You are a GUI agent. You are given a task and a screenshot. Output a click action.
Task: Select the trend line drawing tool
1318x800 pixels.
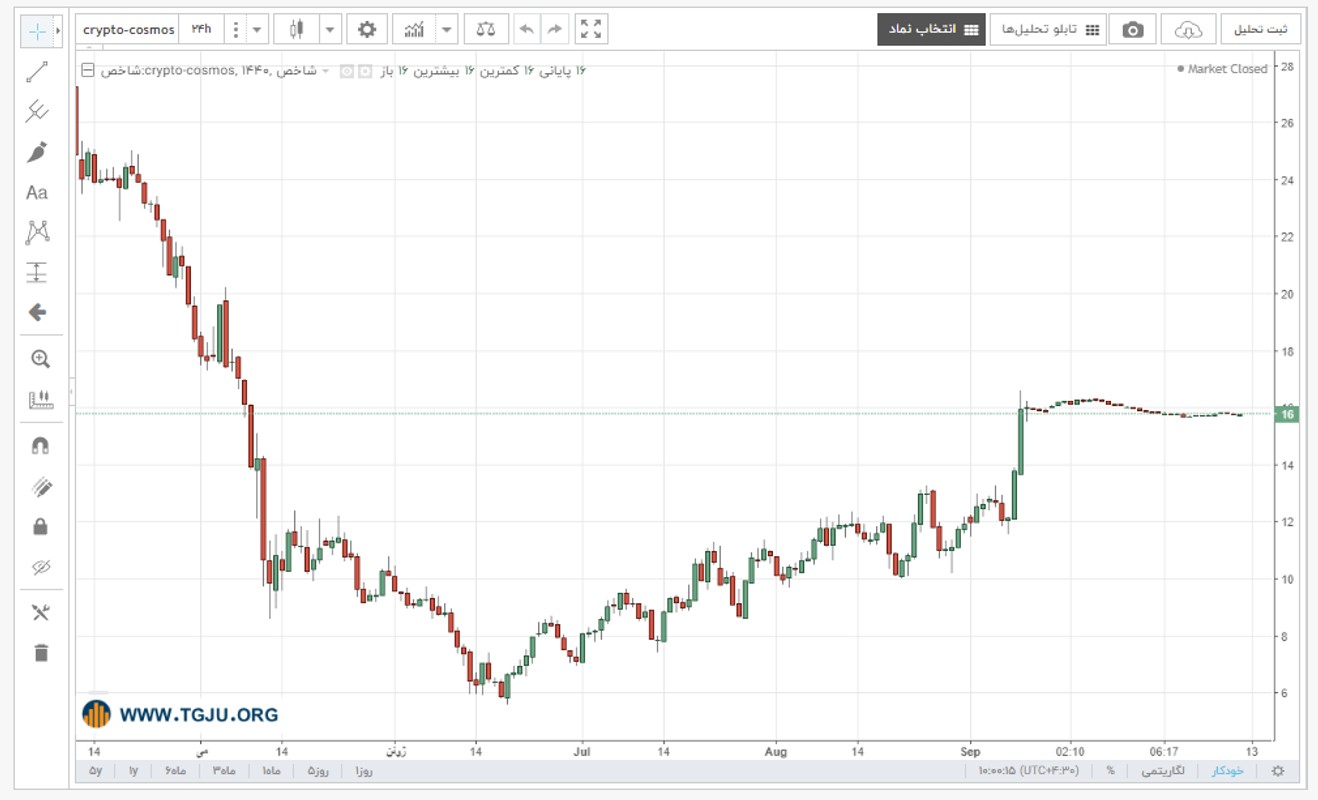[37, 71]
